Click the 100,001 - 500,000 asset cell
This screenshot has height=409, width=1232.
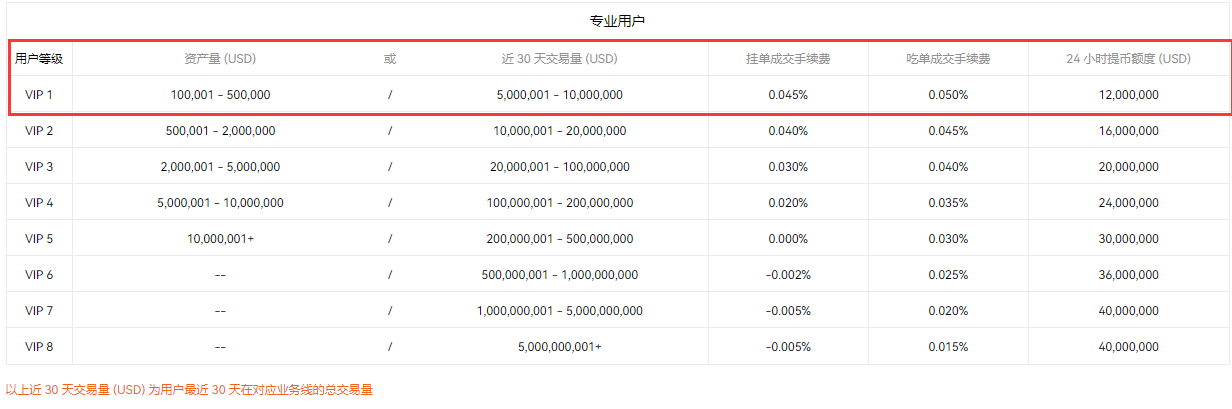[220, 95]
